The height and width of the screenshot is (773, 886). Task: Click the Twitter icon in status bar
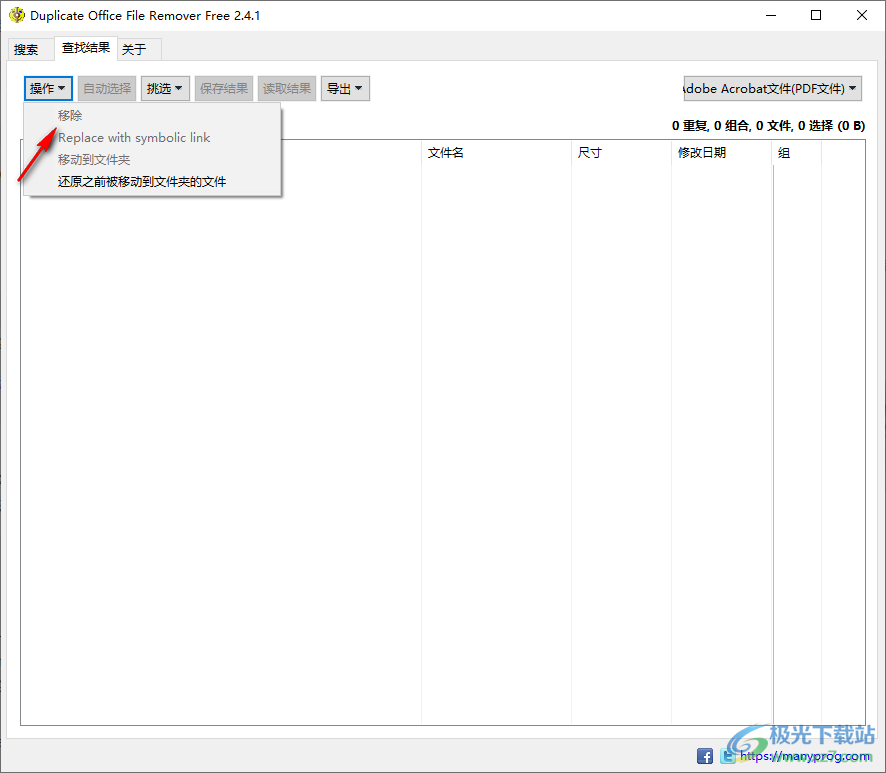729,756
